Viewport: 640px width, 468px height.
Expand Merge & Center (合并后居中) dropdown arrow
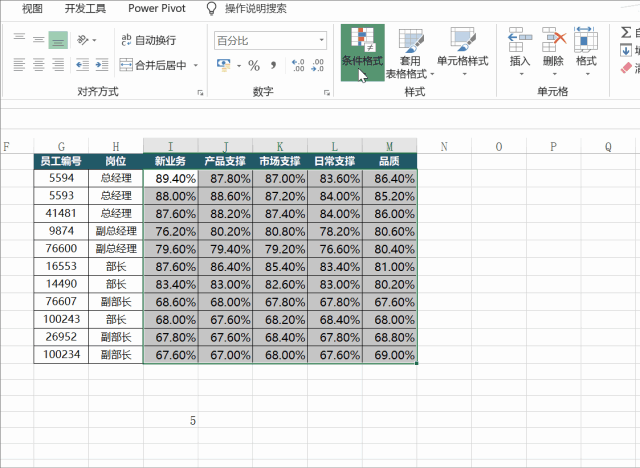(x=196, y=66)
